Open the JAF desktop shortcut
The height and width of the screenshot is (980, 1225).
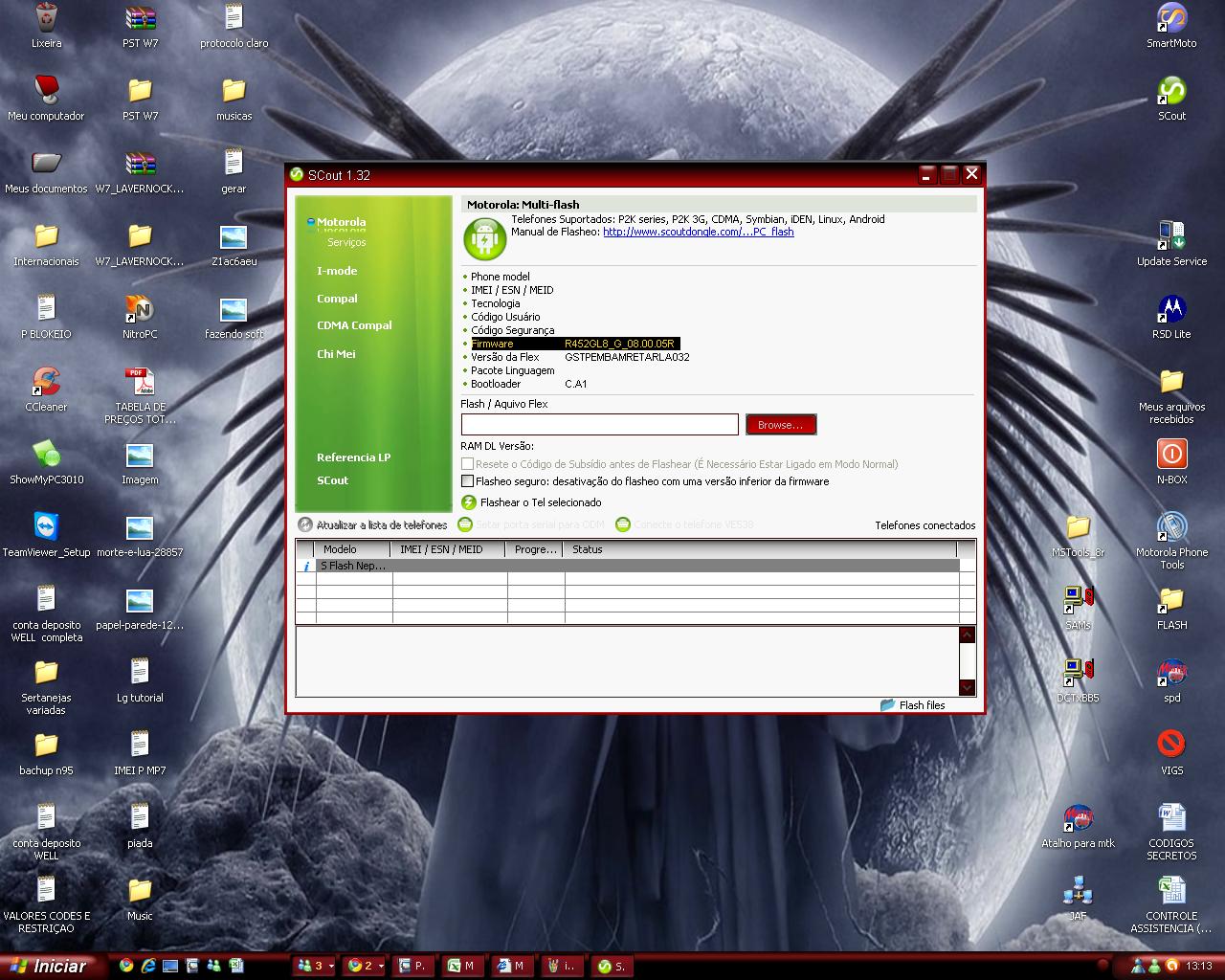(x=1078, y=891)
